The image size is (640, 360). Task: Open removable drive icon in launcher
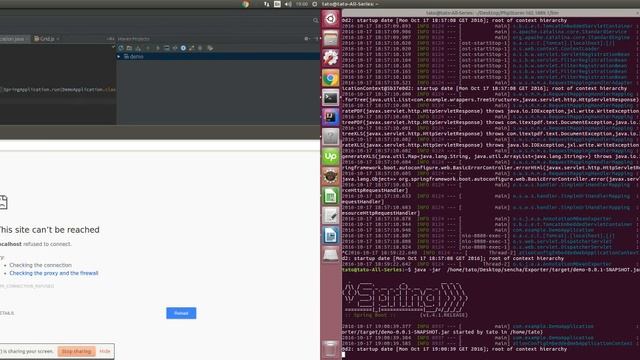pos(331,255)
